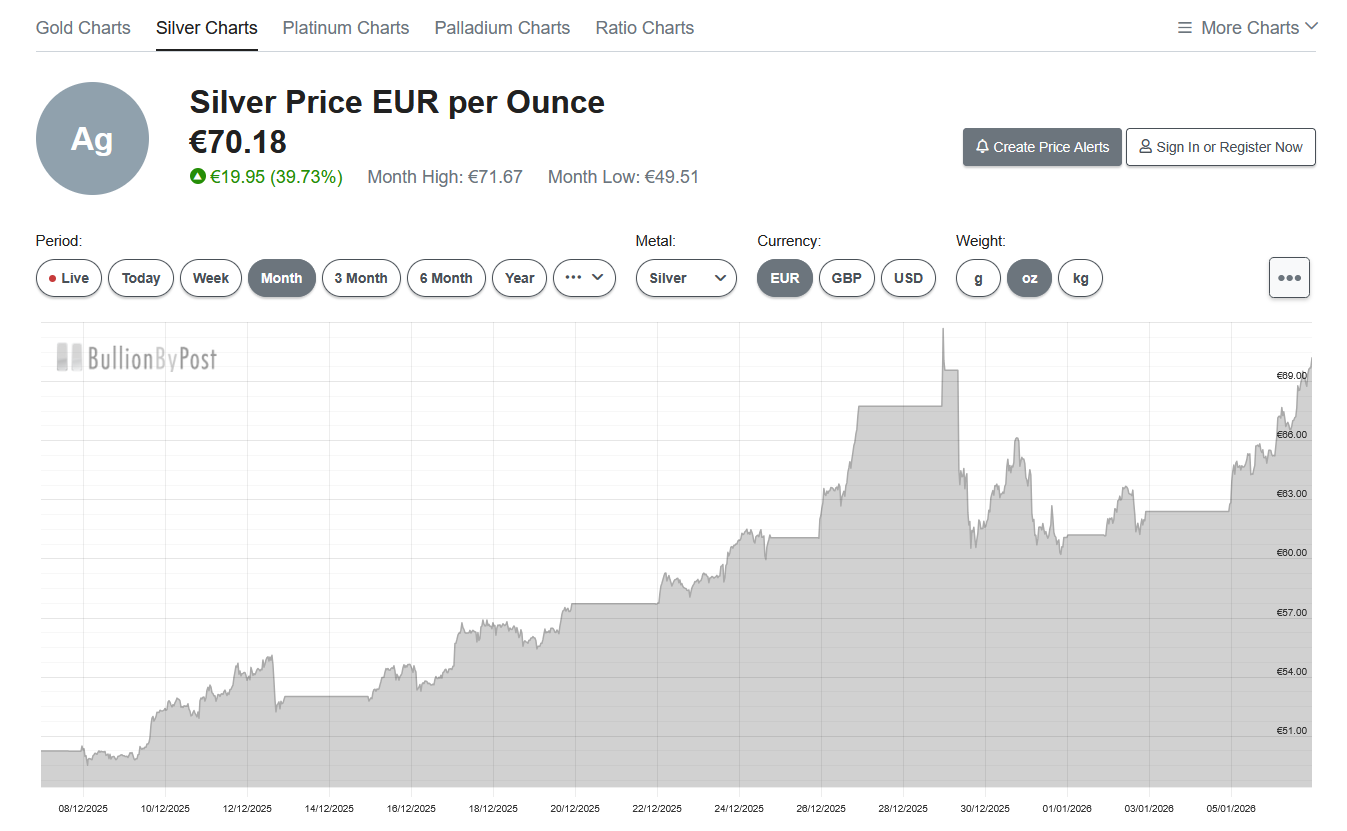Click the 28/12/2025 date axis label

pyautogui.click(x=903, y=808)
